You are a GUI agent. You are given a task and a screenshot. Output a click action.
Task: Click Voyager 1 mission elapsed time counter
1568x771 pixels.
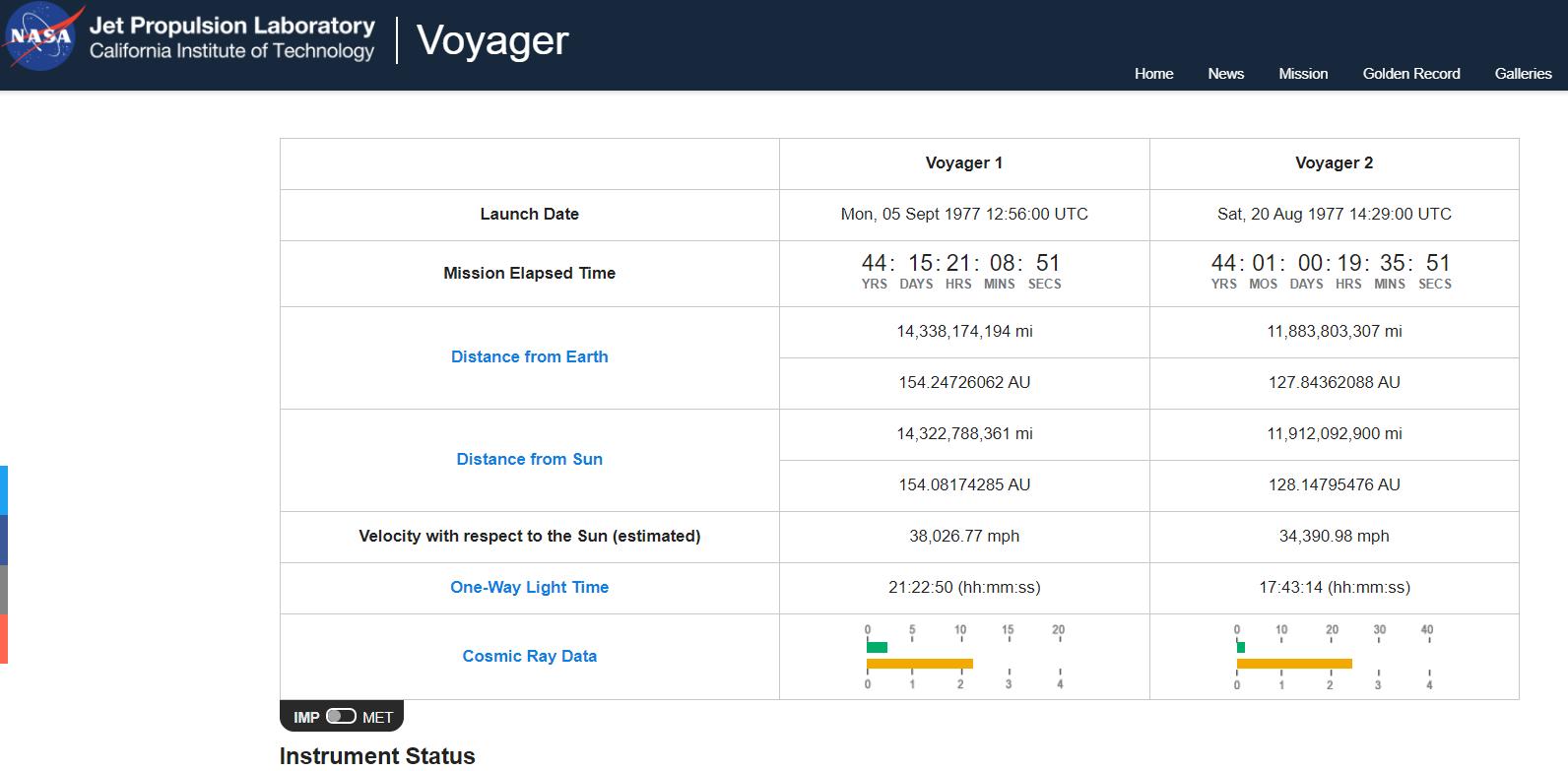click(x=961, y=272)
